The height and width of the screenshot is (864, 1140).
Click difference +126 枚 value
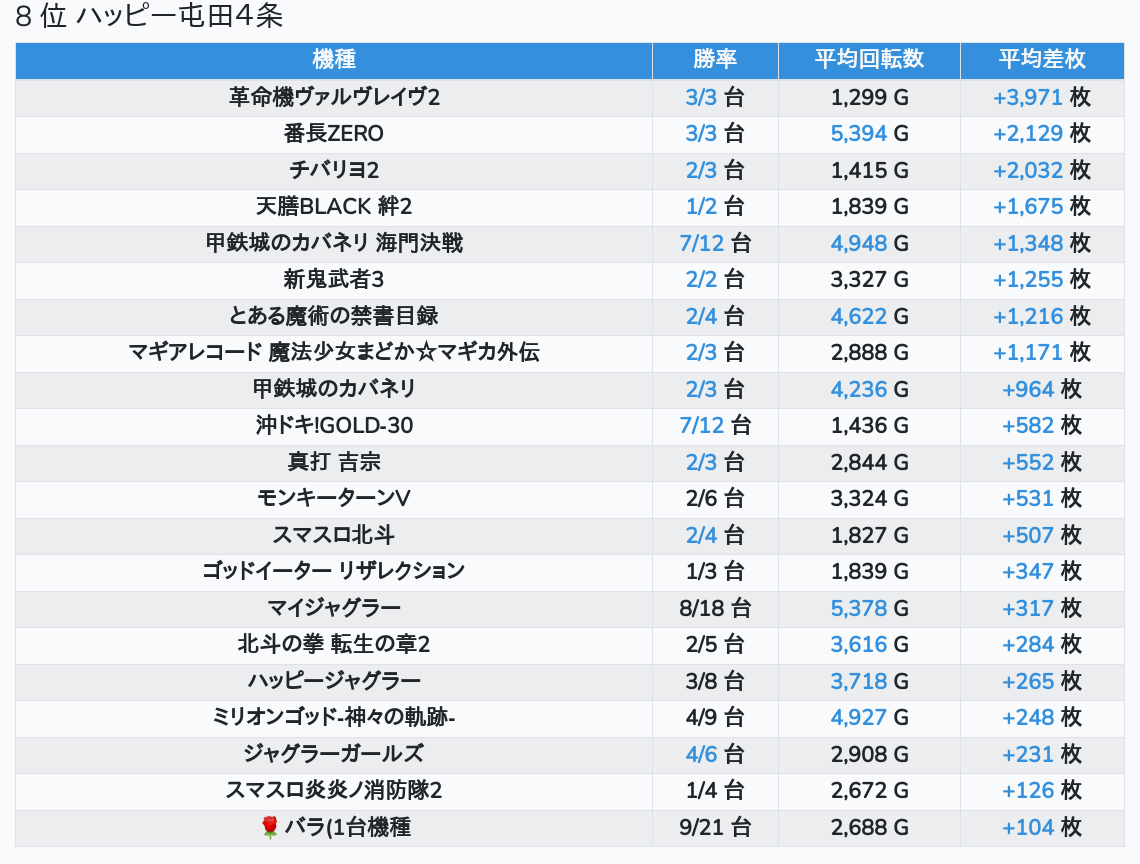(1042, 791)
